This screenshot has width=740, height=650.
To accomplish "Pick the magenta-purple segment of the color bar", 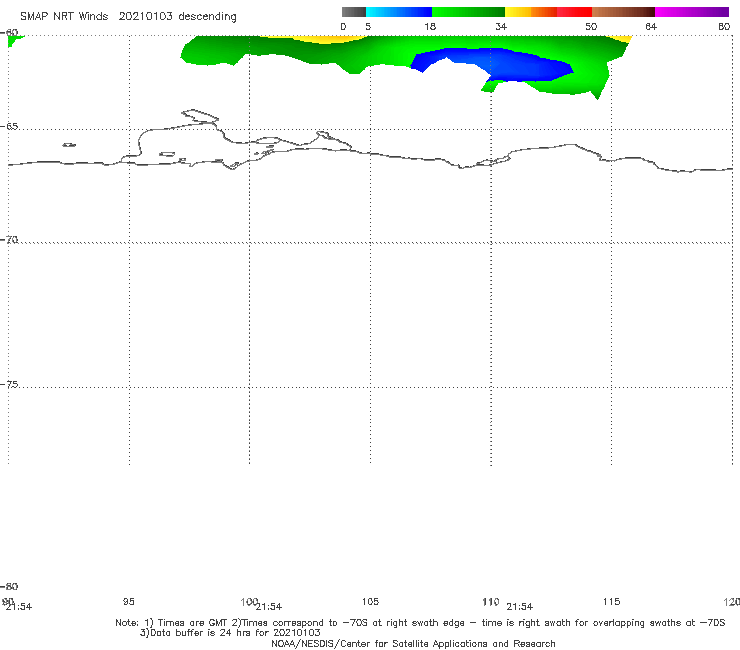I will [692, 12].
